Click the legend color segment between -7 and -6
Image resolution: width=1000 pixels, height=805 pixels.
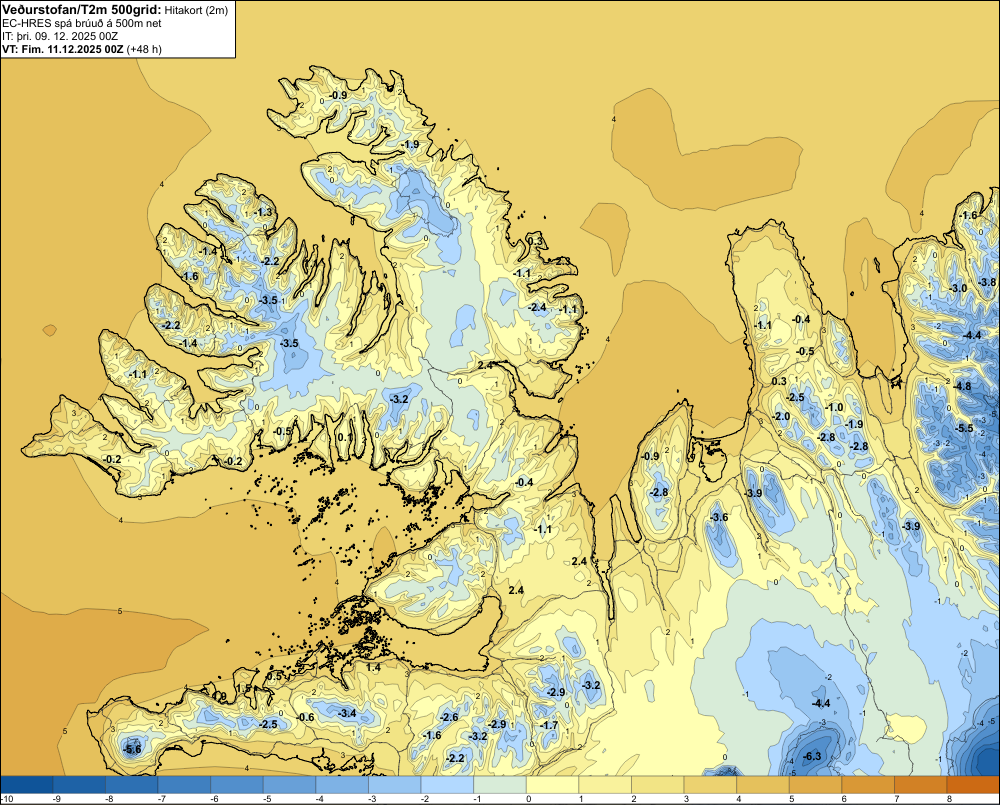(184, 784)
